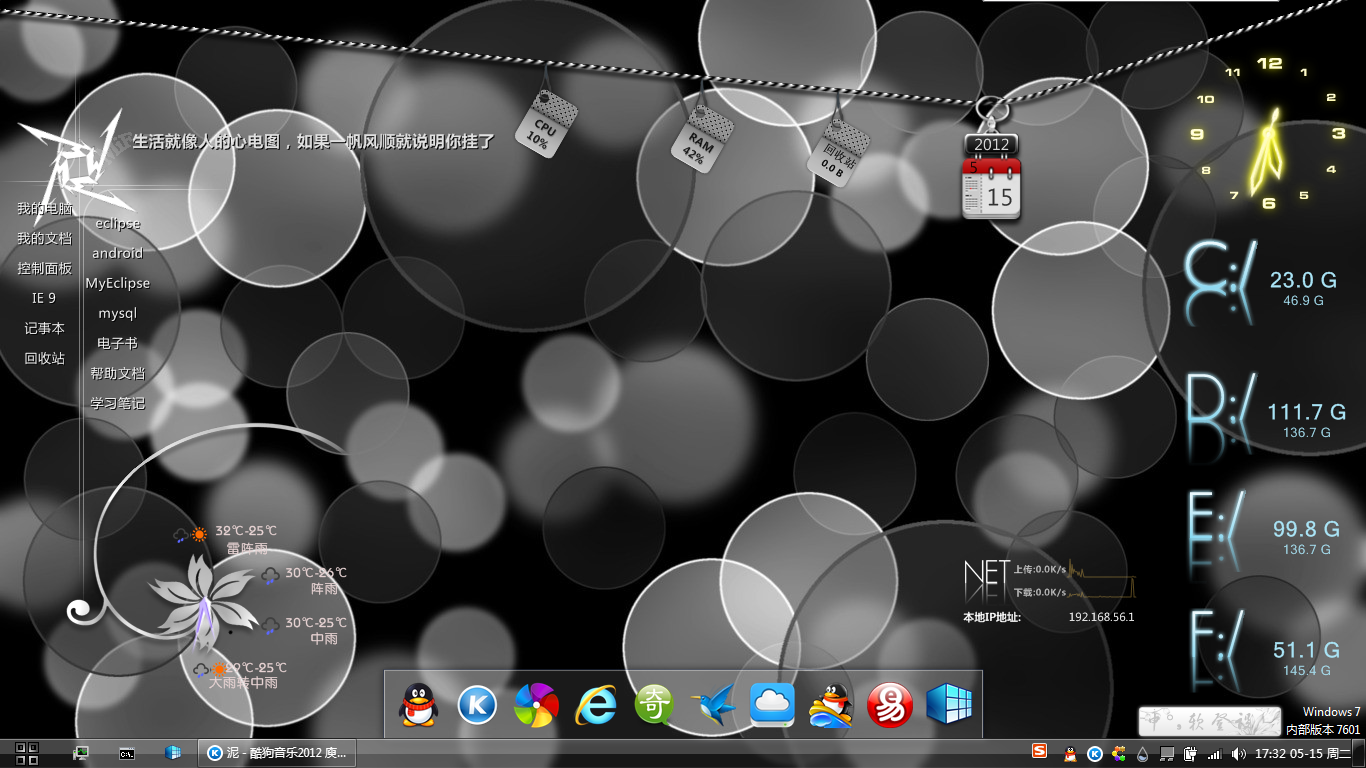Click the blue cube icon on the taskbar

(173, 753)
